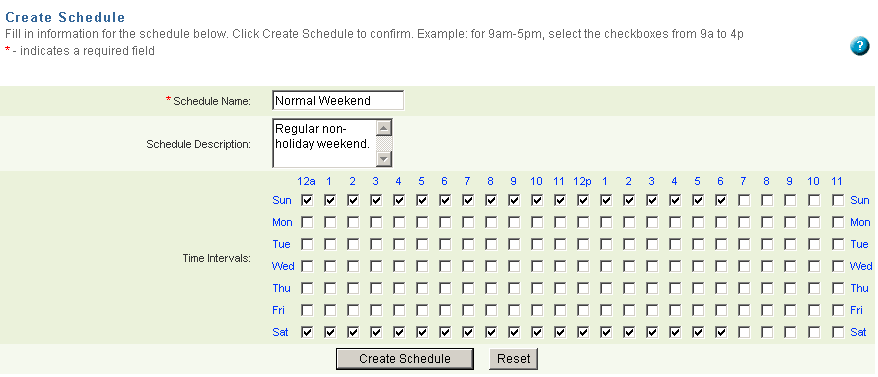This screenshot has width=878, height=377.
Task: Click the Create Schedule button
Action: [x=405, y=359]
